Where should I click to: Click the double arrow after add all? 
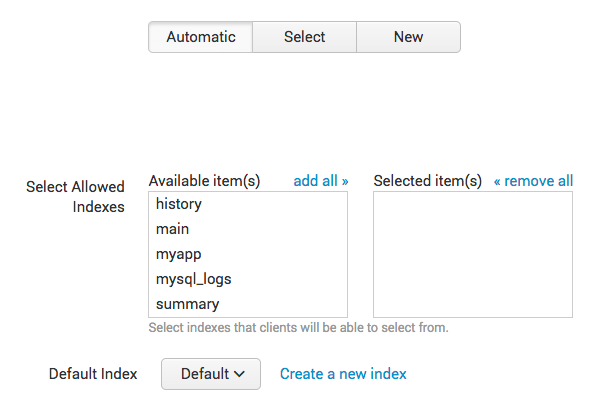pyautogui.click(x=345, y=181)
